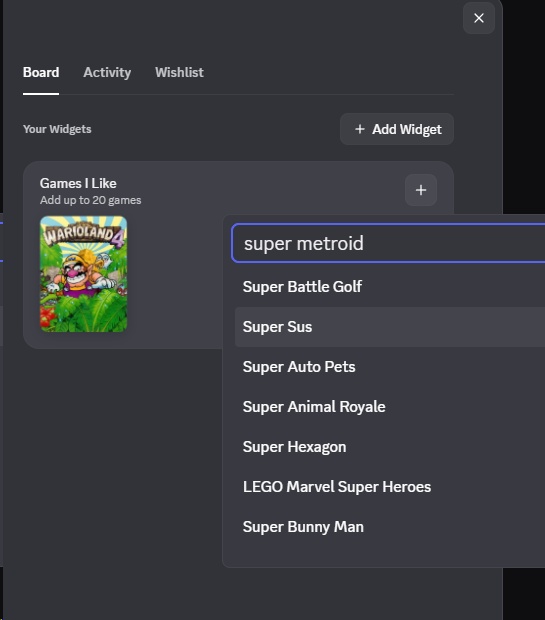The width and height of the screenshot is (545, 620).
Task: Open the Wishlist tab
Action: click(179, 72)
